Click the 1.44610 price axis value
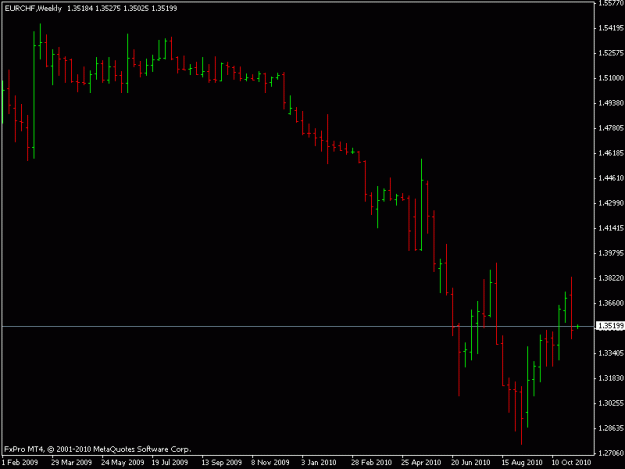Viewport: 625px width, 469px height. [611, 178]
